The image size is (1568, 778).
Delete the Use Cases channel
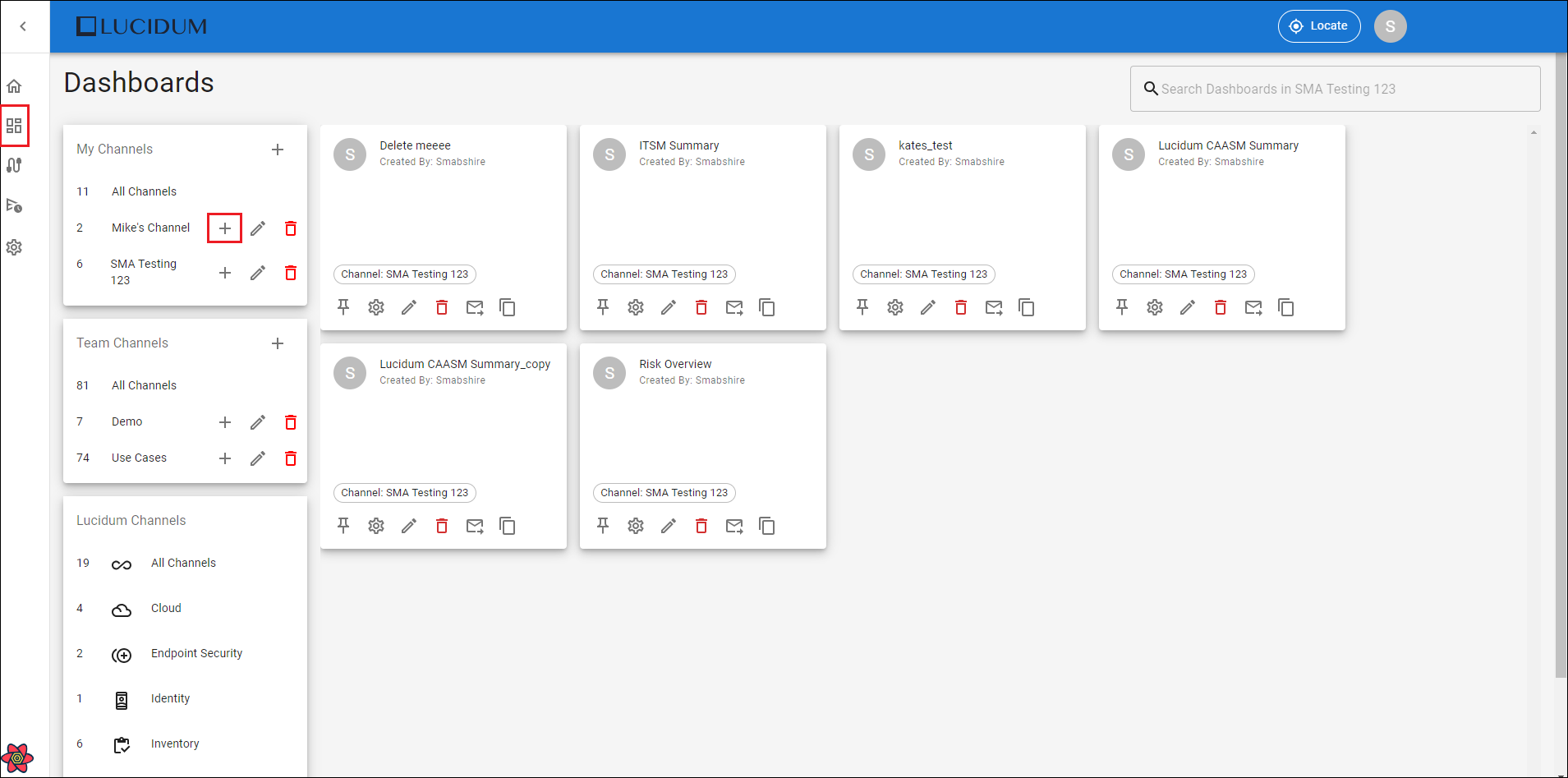[291, 458]
